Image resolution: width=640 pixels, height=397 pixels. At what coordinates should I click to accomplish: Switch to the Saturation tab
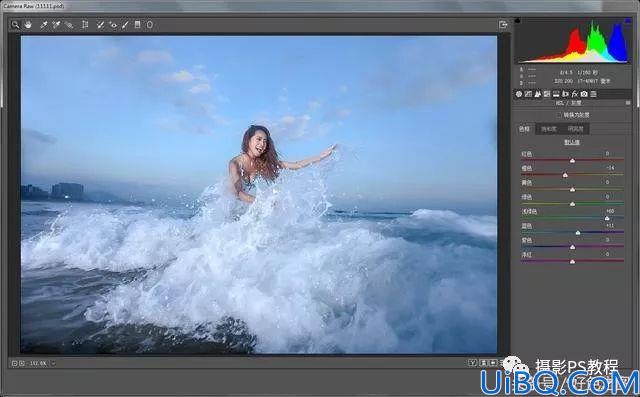click(x=548, y=129)
